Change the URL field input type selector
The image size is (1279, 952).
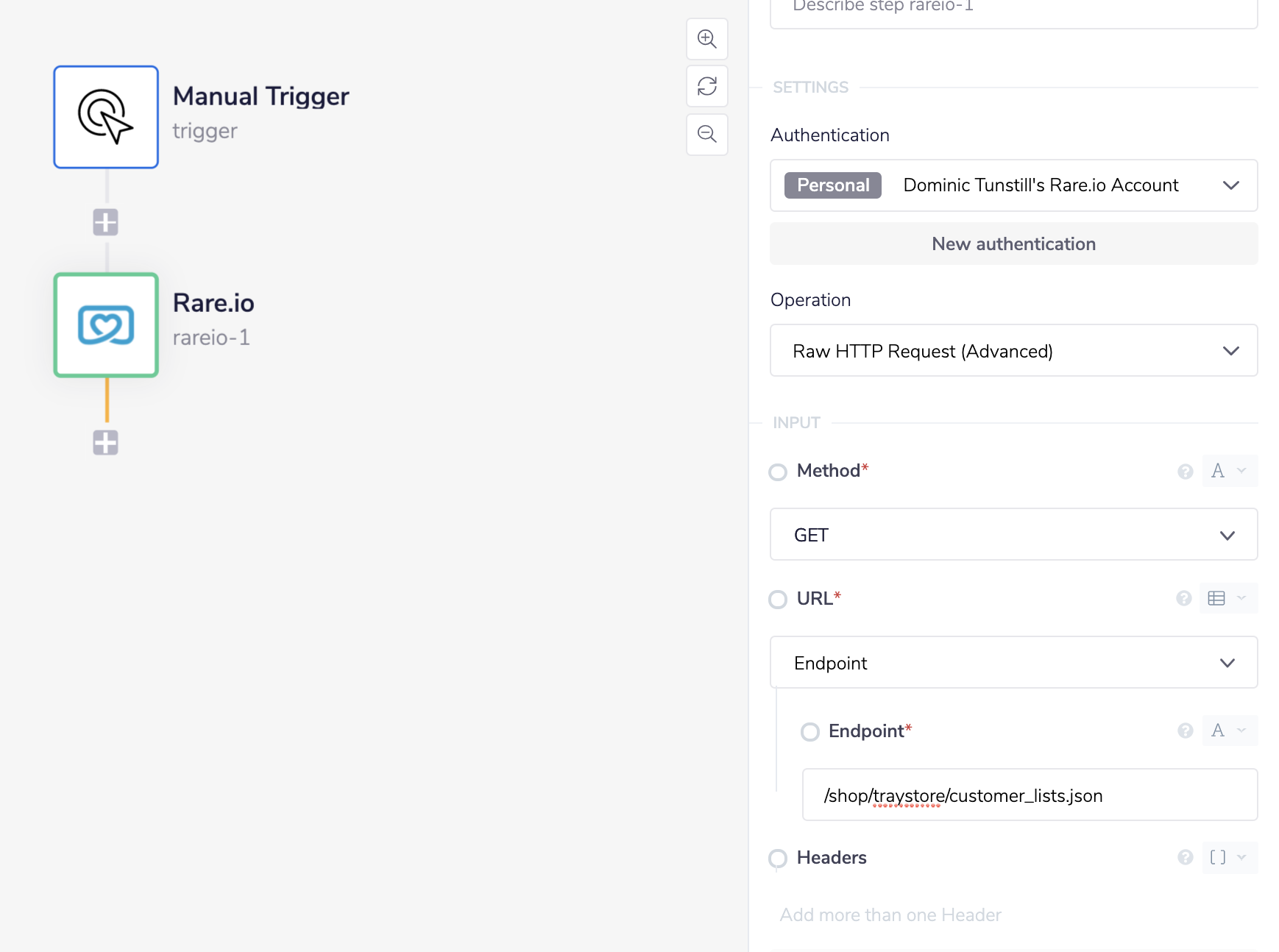pos(1227,598)
